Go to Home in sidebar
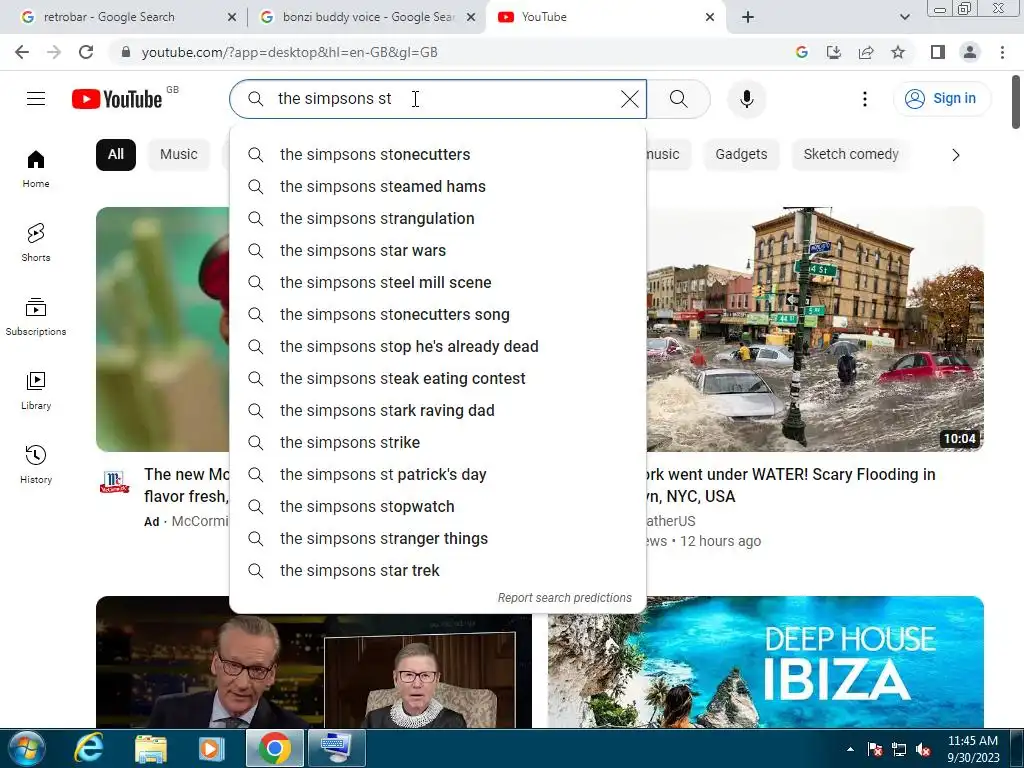Image resolution: width=1024 pixels, height=768 pixels. 36,168
